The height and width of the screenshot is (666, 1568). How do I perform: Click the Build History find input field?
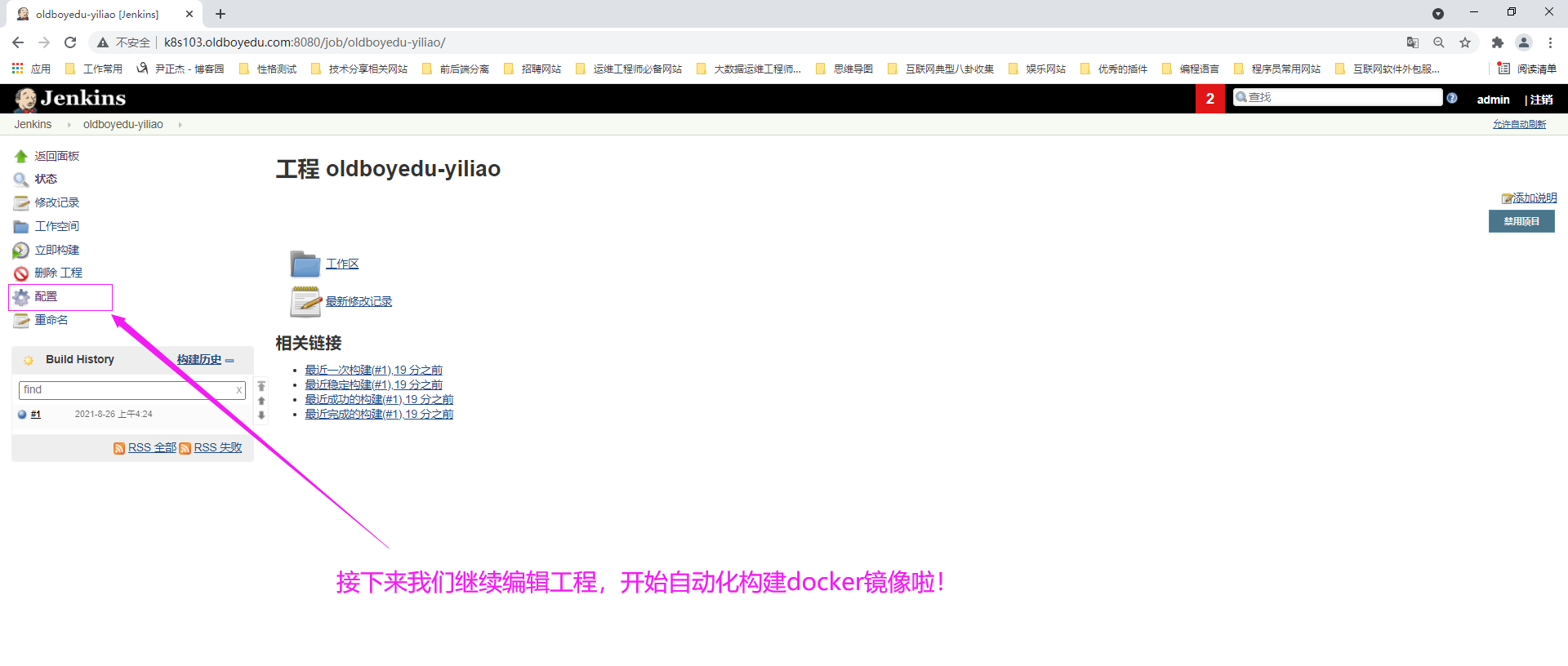point(127,390)
